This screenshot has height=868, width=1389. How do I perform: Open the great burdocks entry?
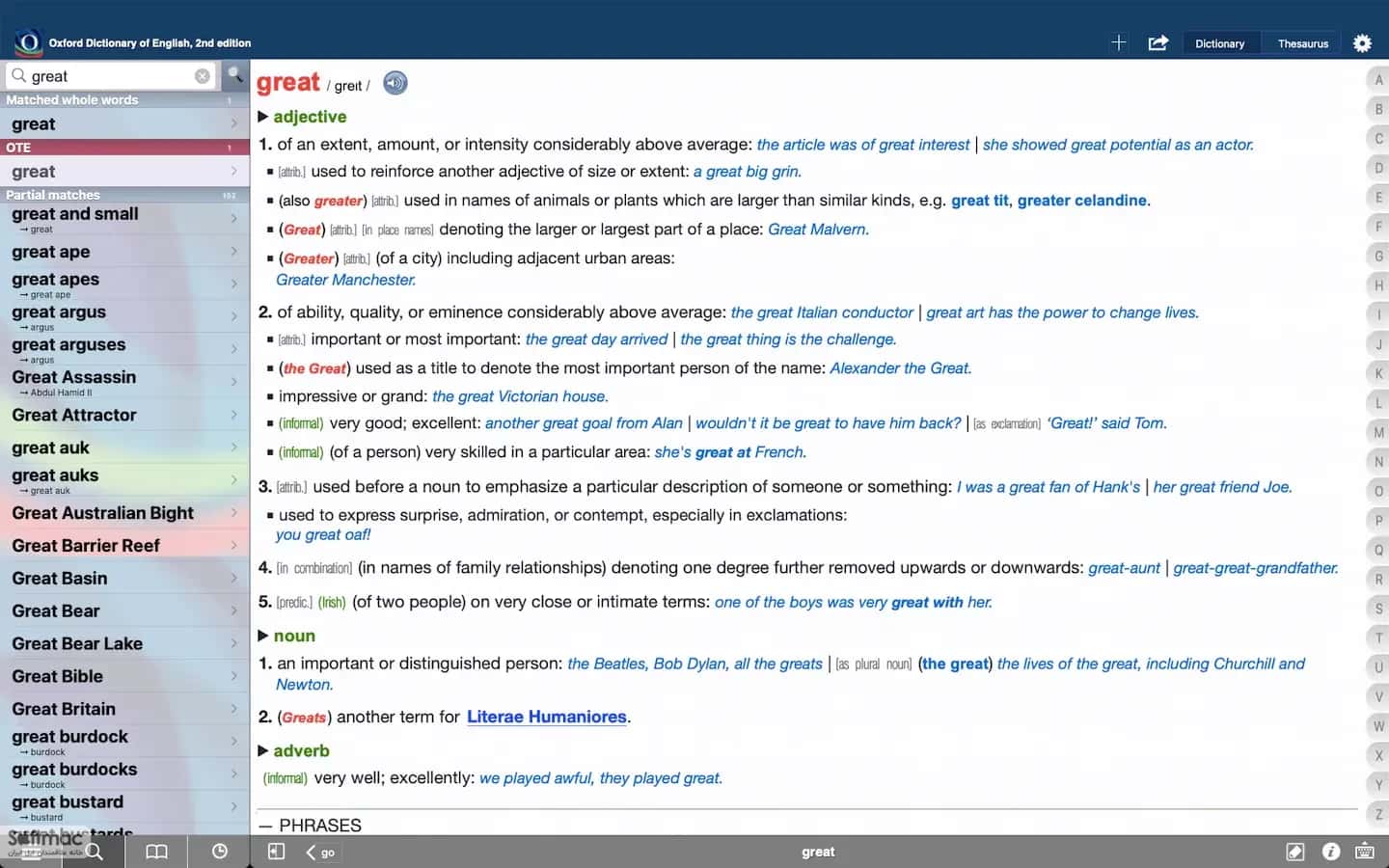point(124,774)
